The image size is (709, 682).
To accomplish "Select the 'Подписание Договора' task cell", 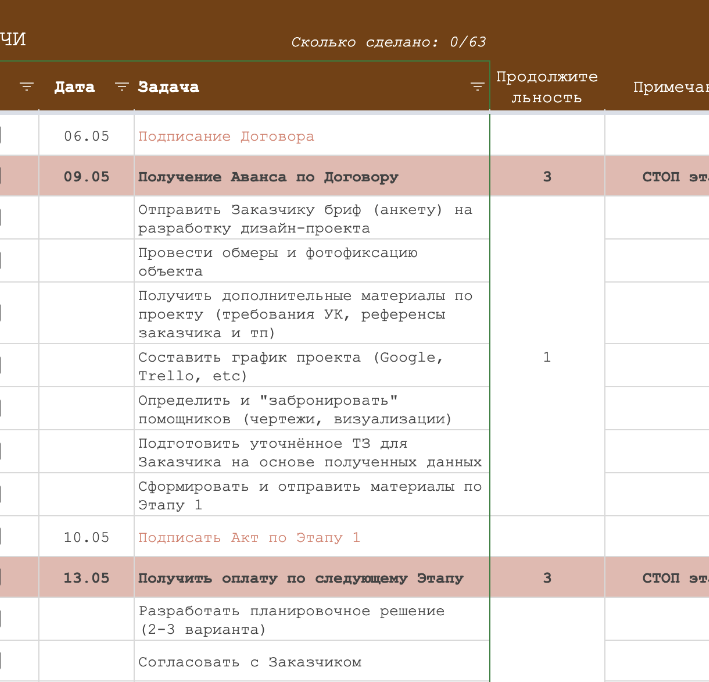I will pos(226,136).
